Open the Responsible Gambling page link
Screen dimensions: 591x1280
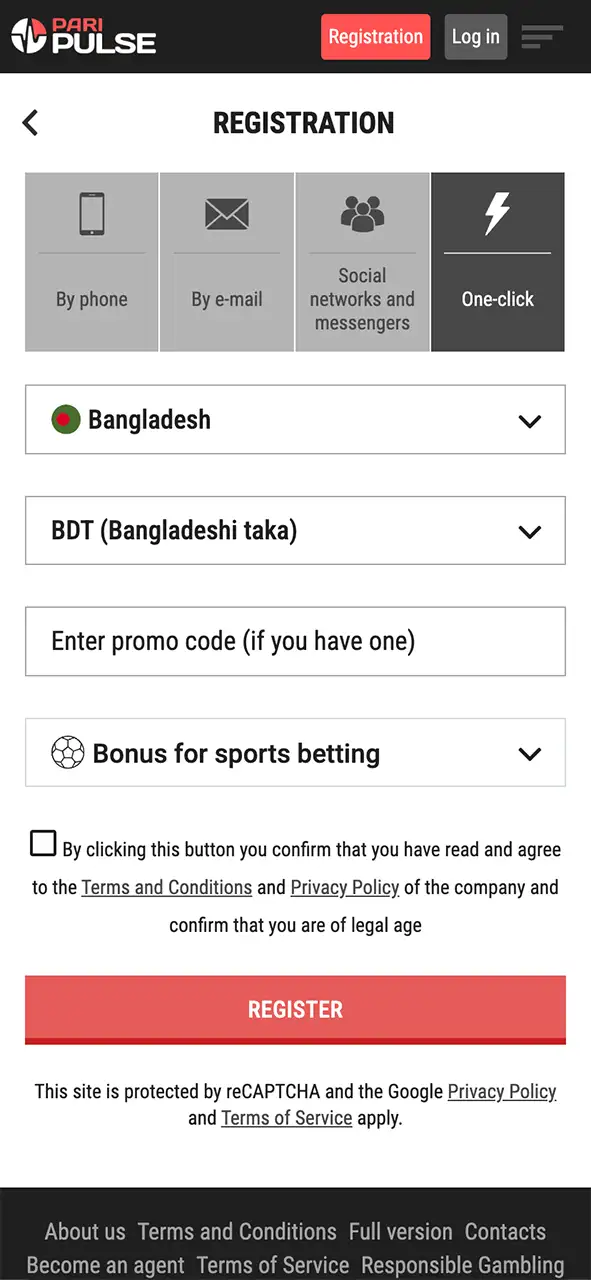462,1264
